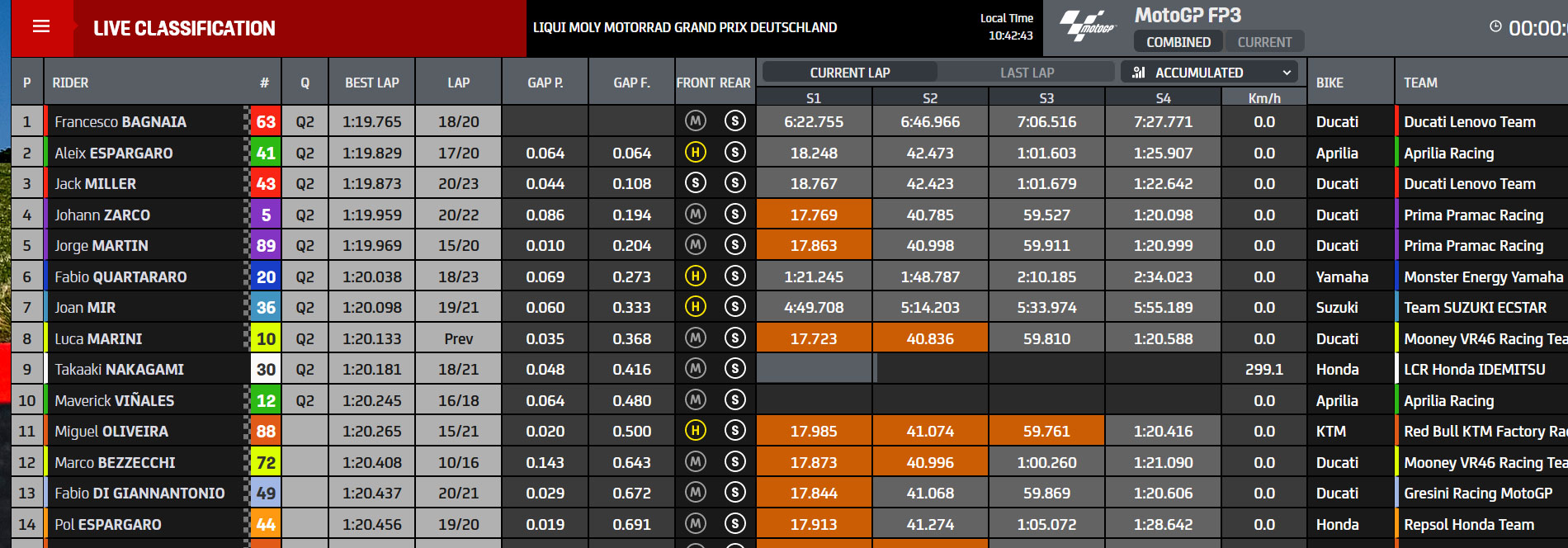Switch to CURRENT session view
Image resolution: width=1568 pixels, height=548 pixels.
[1264, 42]
